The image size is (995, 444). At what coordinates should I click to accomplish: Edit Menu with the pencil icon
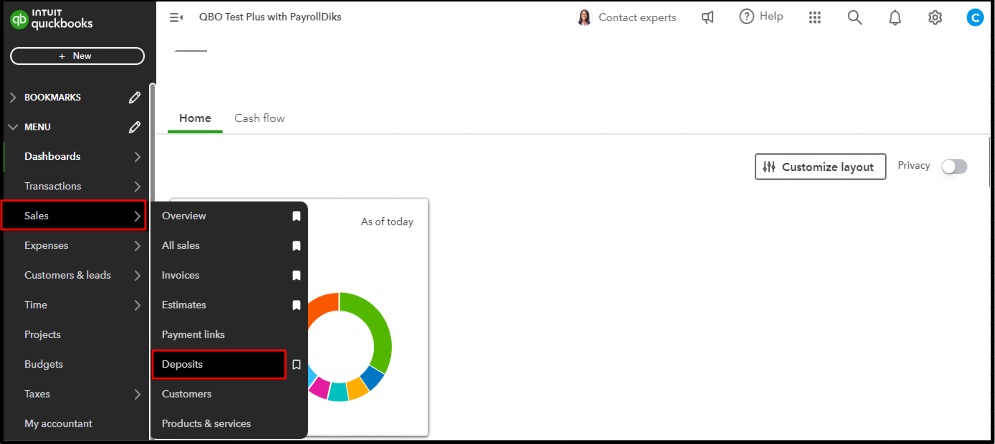[x=135, y=127]
